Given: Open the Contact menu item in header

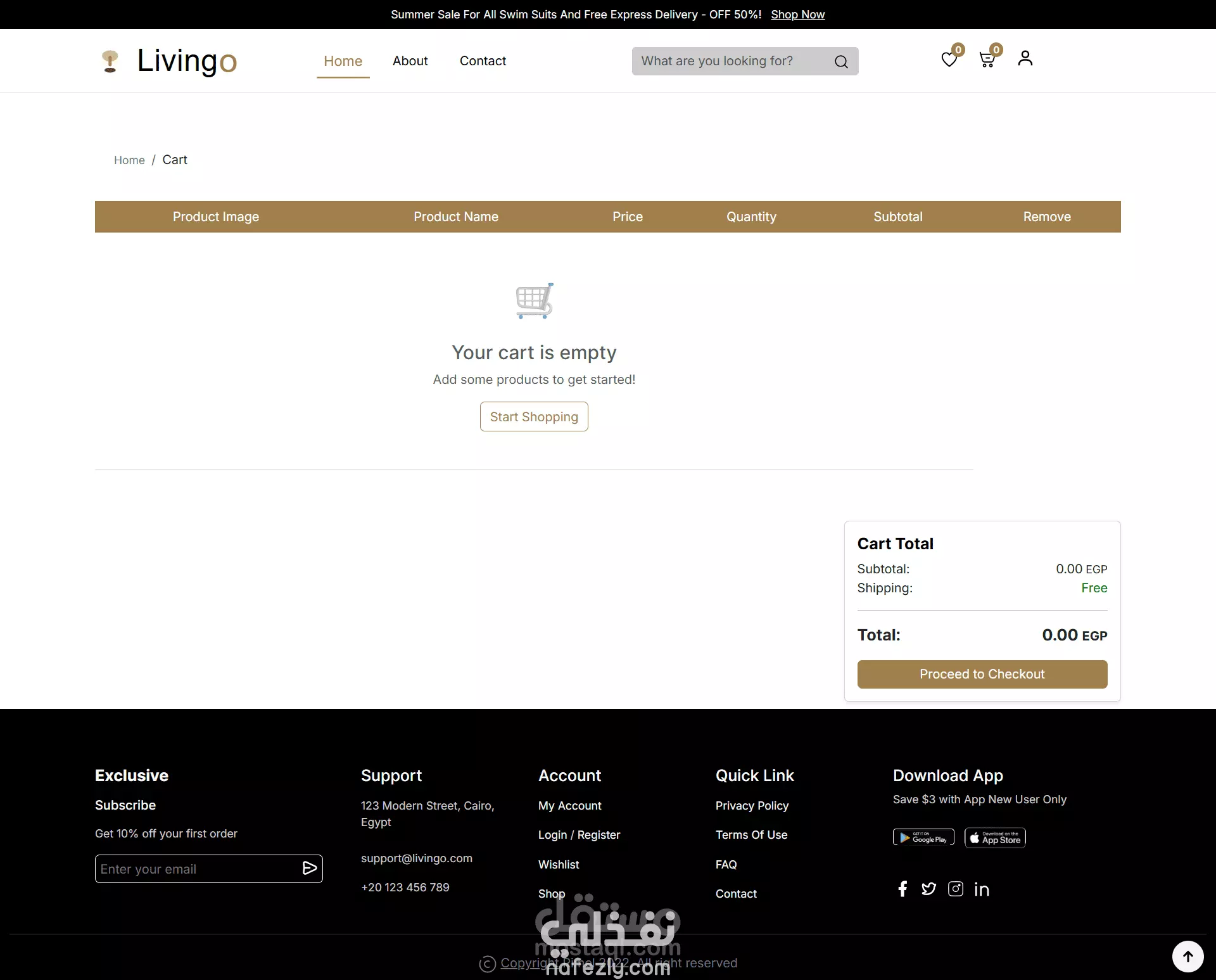Looking at the screenshot, I should (x=483, y=61).
